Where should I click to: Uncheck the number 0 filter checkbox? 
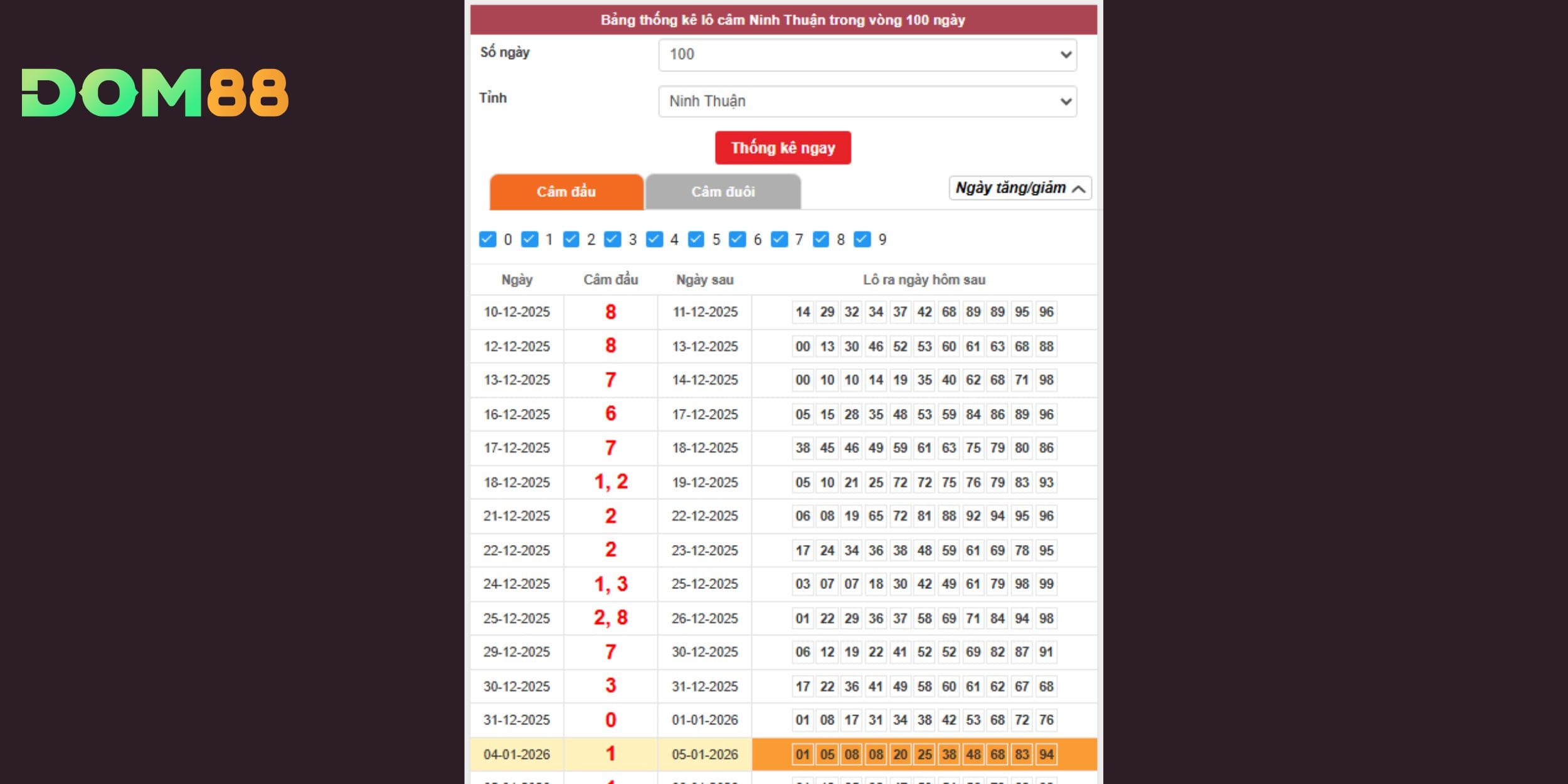tap(489, 238)
